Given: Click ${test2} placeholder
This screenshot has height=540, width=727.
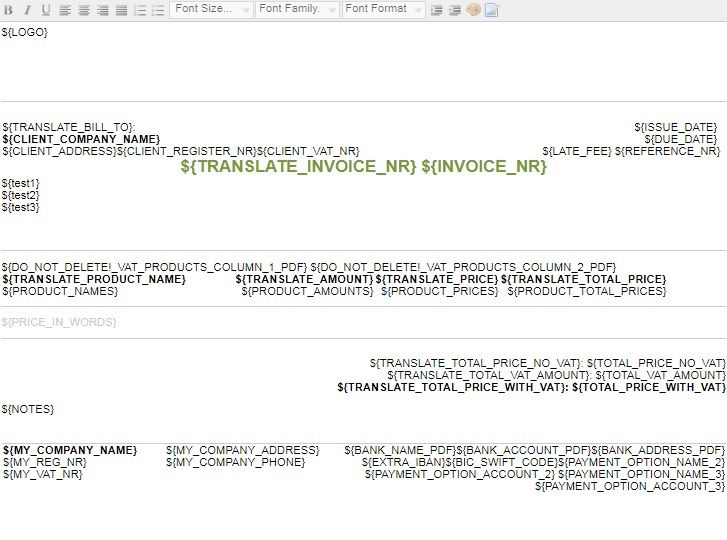Looking at the screenshot, I should click(x=21, y=195).
